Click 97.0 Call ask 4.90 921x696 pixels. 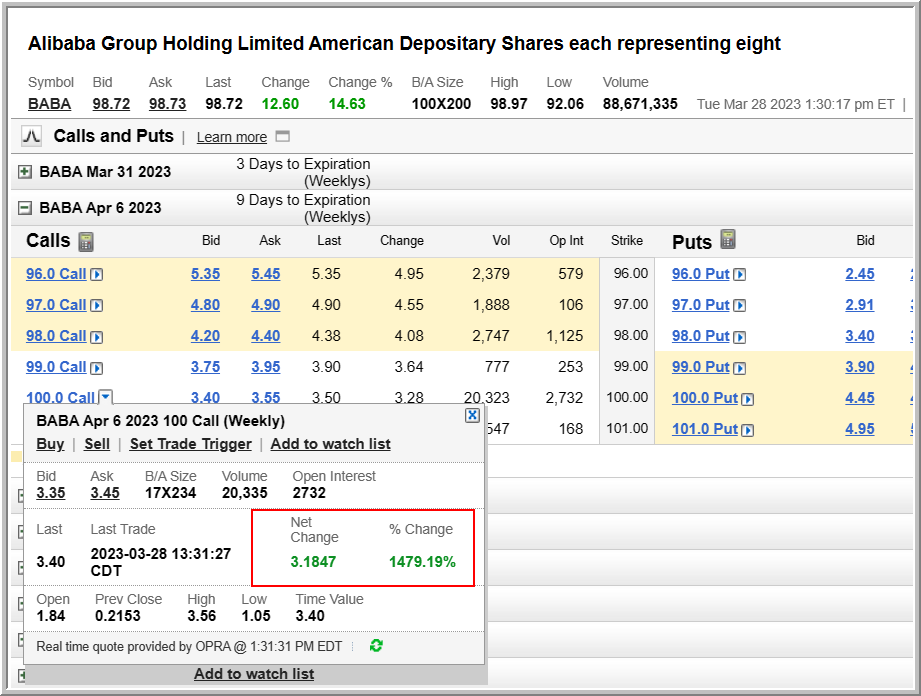coord(265,305)
